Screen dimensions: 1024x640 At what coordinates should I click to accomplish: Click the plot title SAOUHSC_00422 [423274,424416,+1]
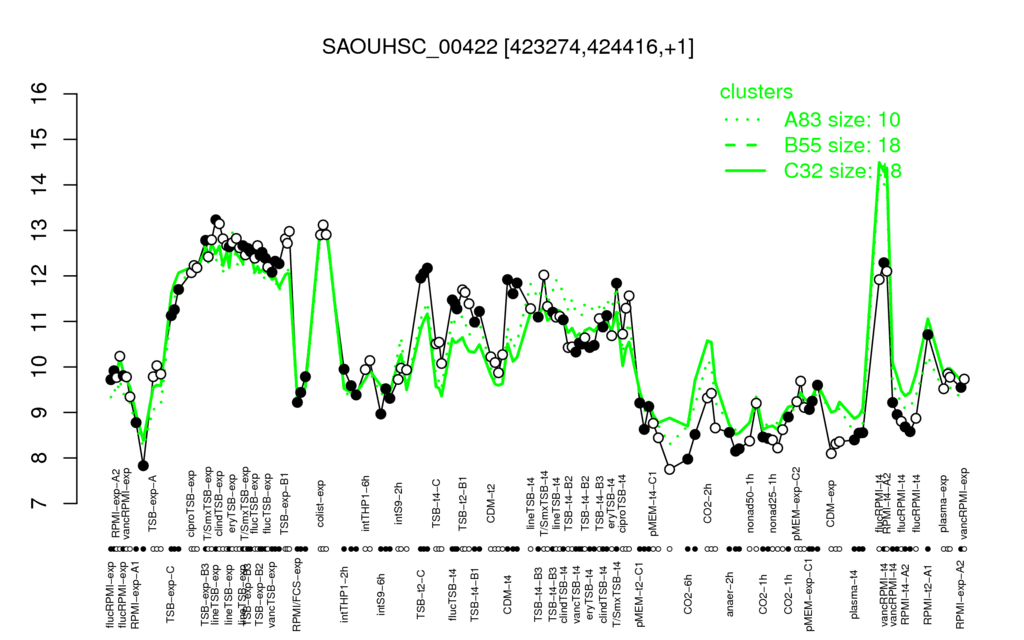click(x=508, y=47)
